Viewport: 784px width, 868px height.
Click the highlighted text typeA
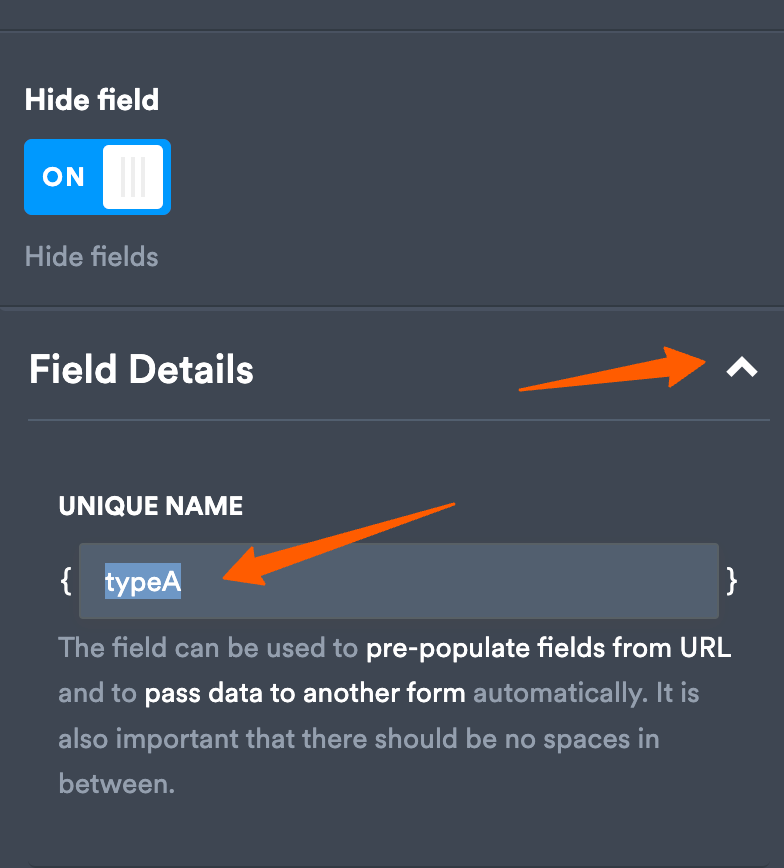click(142, 581)
